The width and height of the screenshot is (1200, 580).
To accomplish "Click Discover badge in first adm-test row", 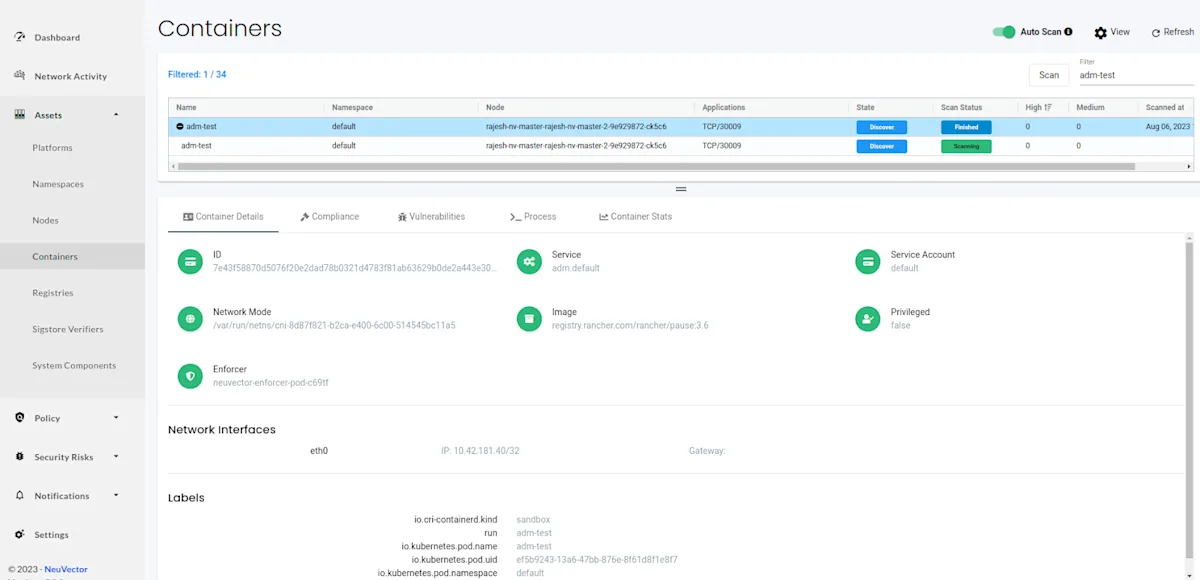I will click(882, 127).
